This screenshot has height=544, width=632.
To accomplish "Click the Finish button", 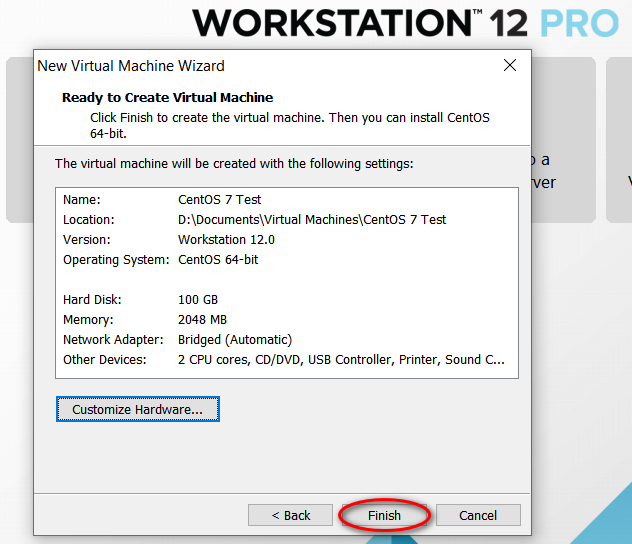I will (x=384, y=515).
